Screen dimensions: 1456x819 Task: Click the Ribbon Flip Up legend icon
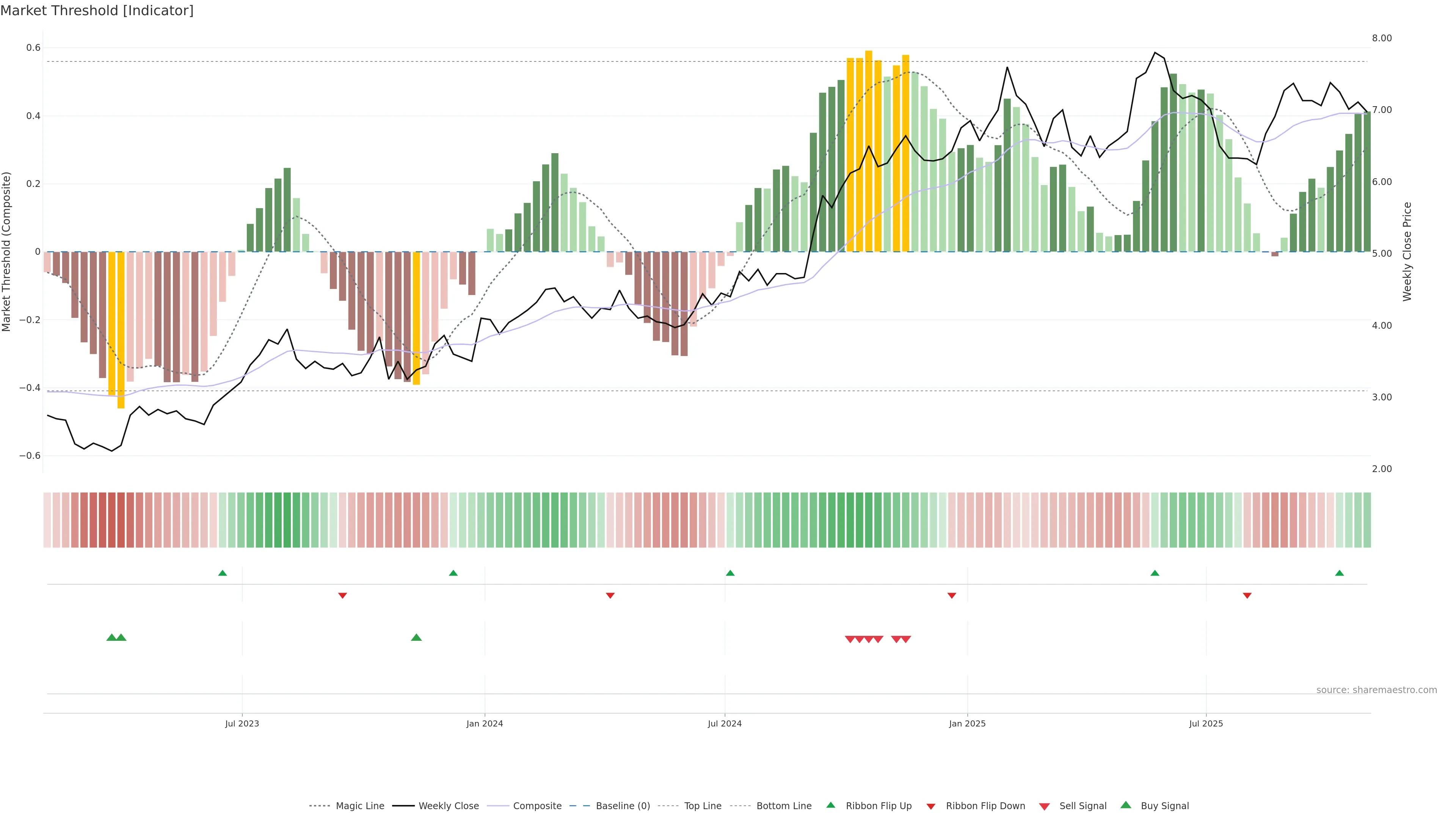point(830,805)
